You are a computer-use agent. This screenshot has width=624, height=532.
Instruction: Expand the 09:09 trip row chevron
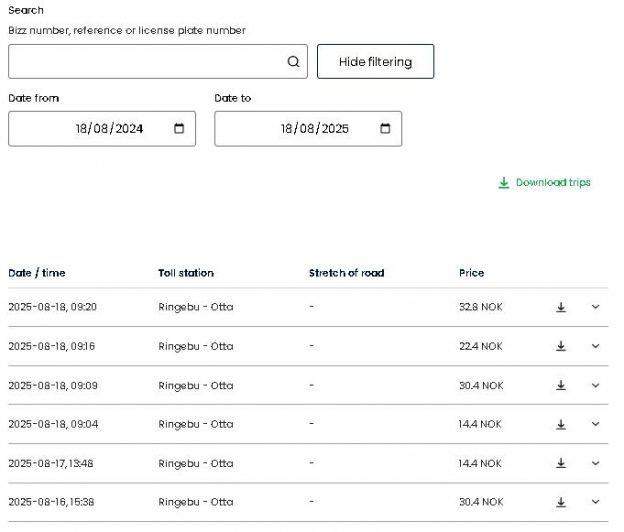pos(595,385)
